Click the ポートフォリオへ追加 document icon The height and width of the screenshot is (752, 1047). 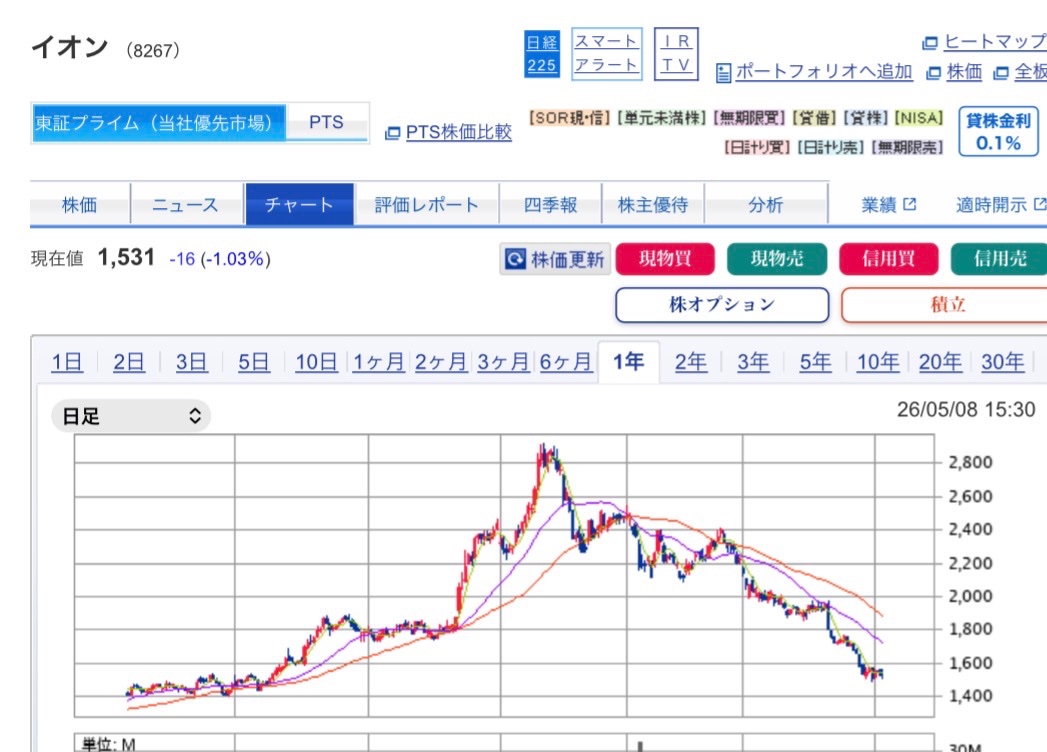click(x=723, y=73)
